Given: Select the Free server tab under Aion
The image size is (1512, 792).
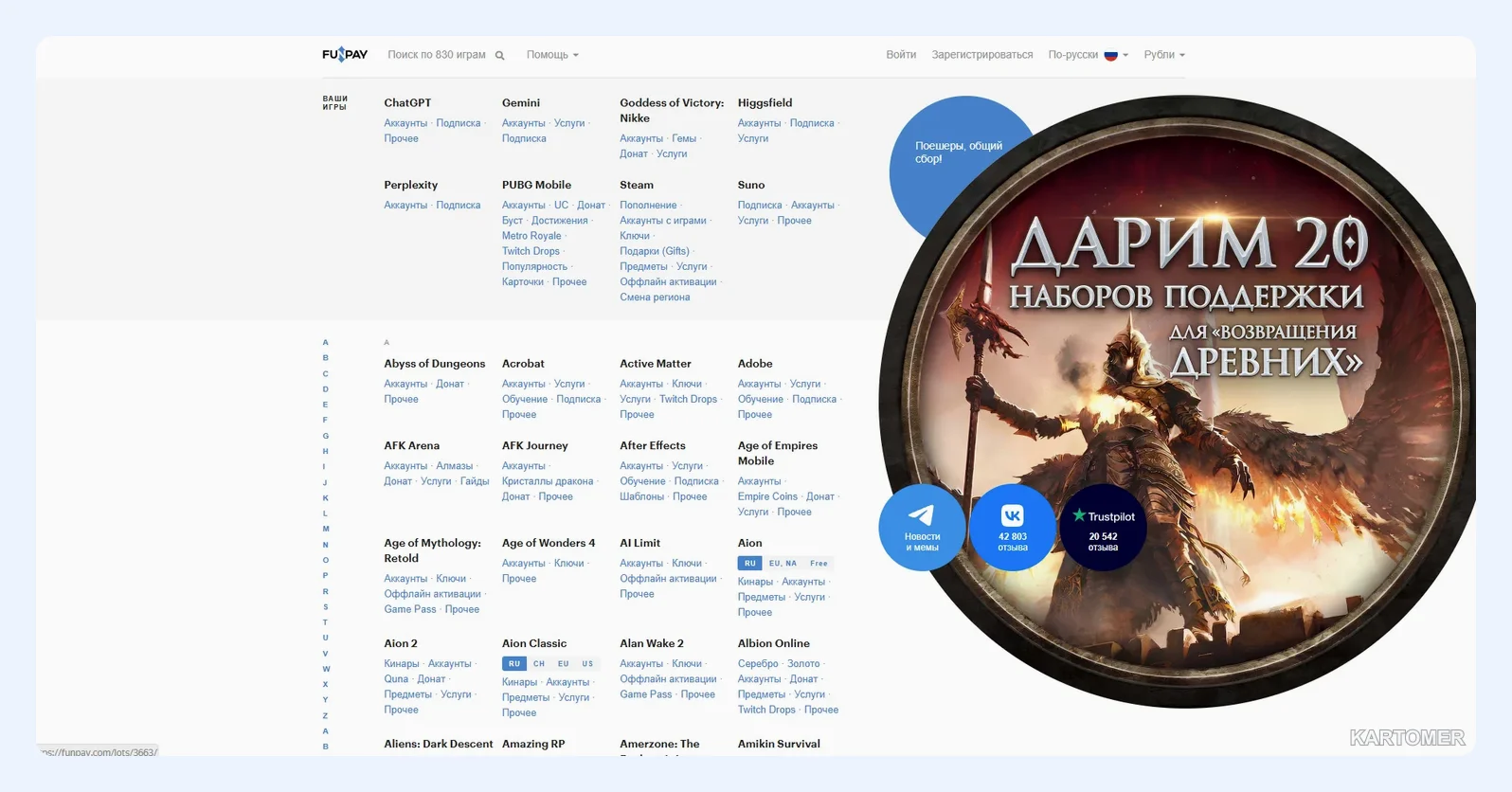Looking at the screenshot, I should [x=819, y=563].
